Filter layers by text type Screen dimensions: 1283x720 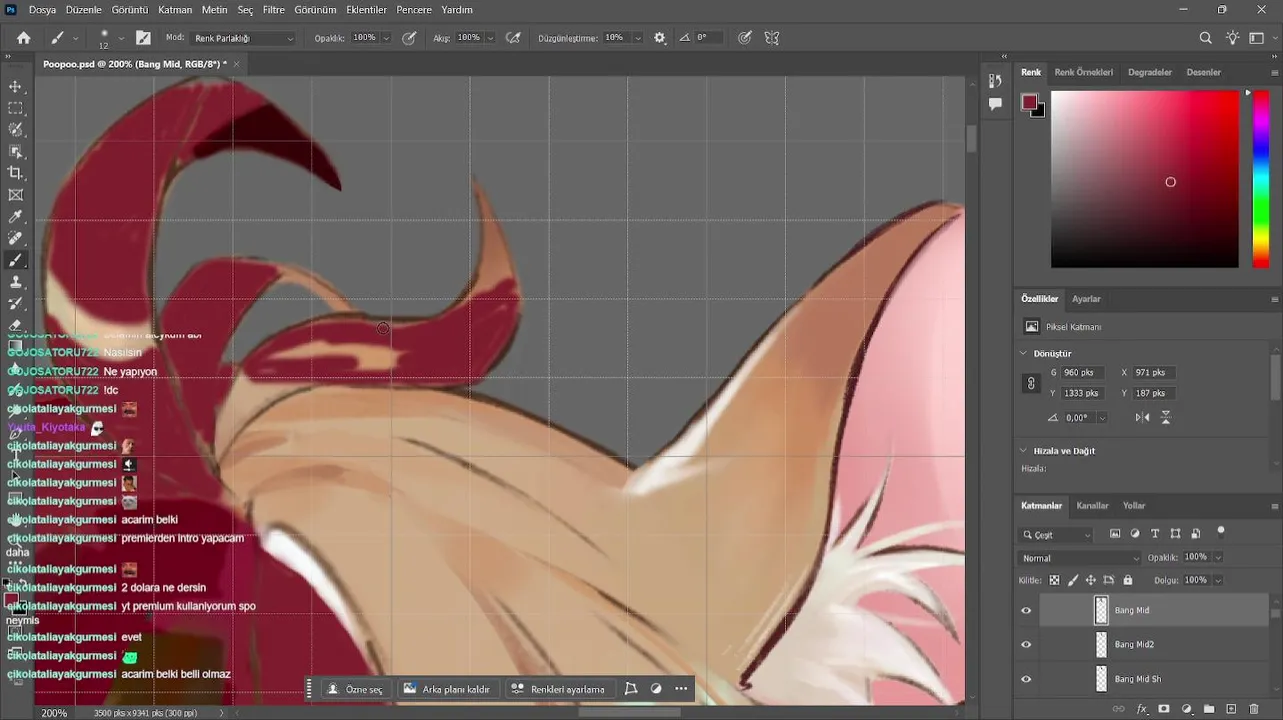coord(1155,534)
